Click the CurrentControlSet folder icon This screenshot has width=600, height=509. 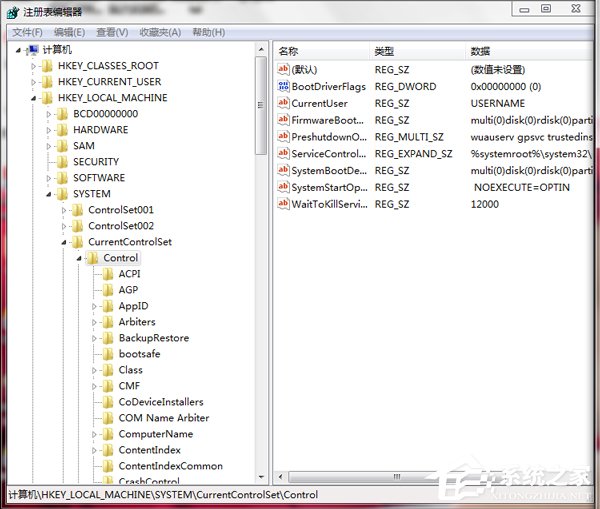coord(77,242)
